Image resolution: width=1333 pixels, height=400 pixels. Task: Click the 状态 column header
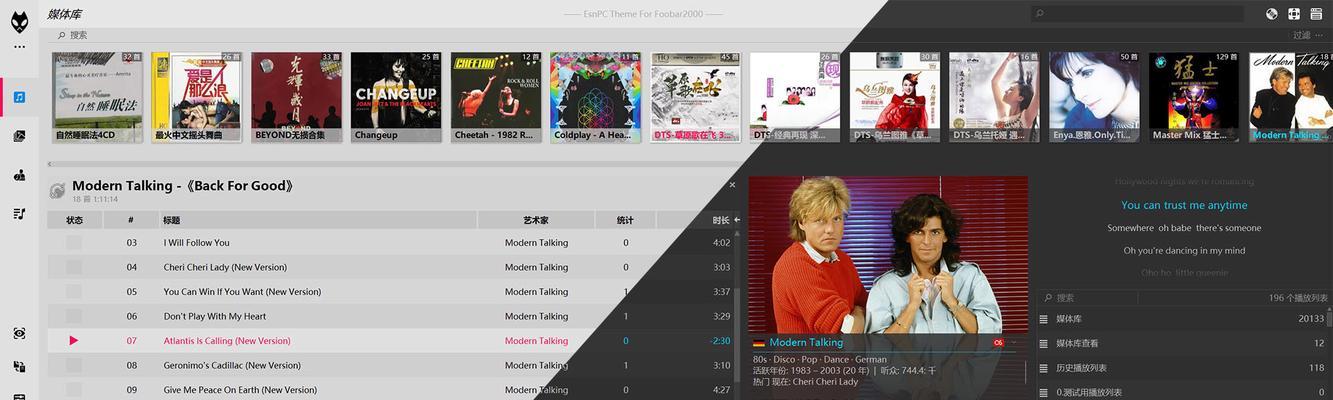tap(75, 220)
